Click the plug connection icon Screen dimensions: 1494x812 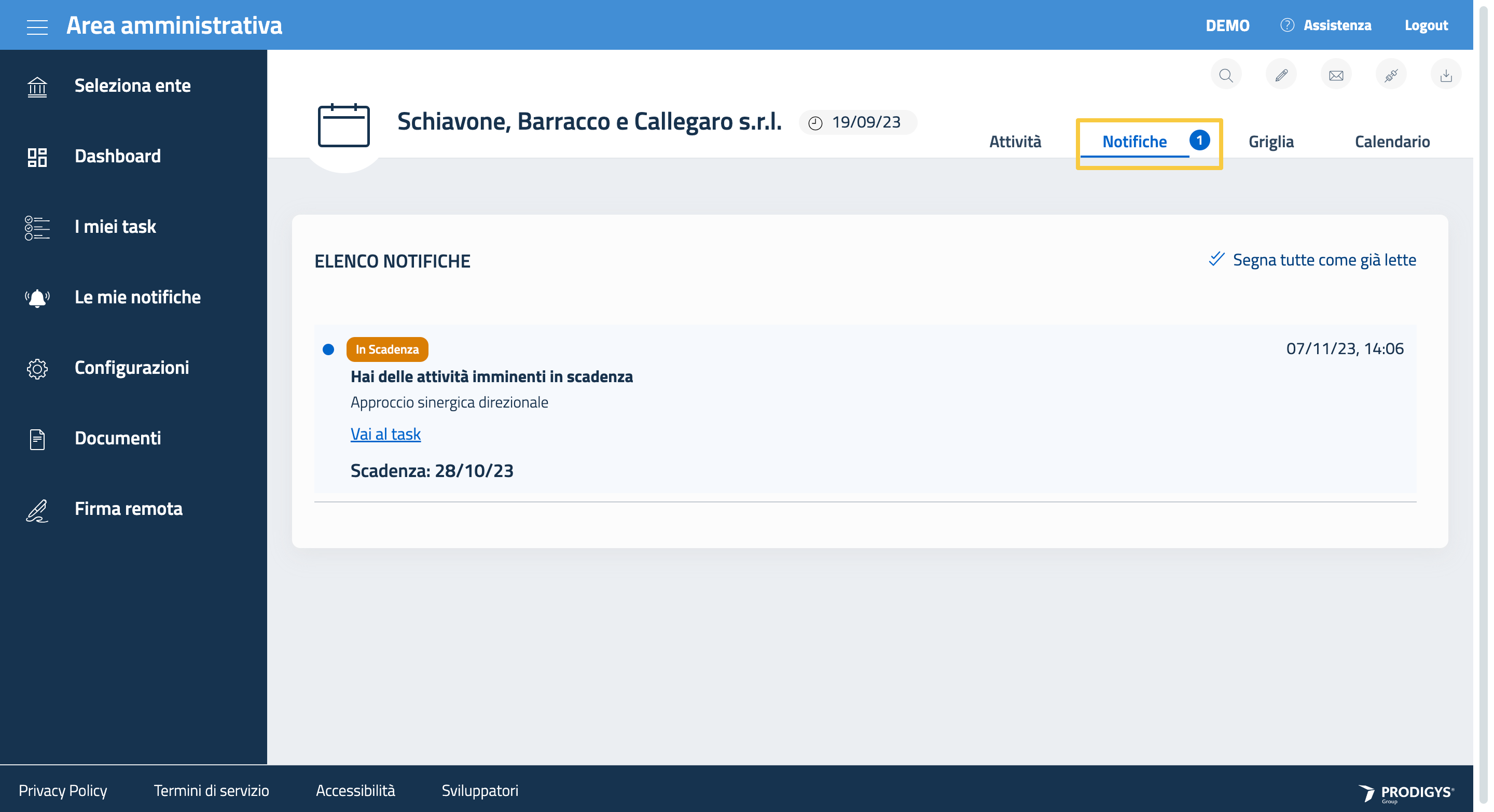(x=1391, y=75)
